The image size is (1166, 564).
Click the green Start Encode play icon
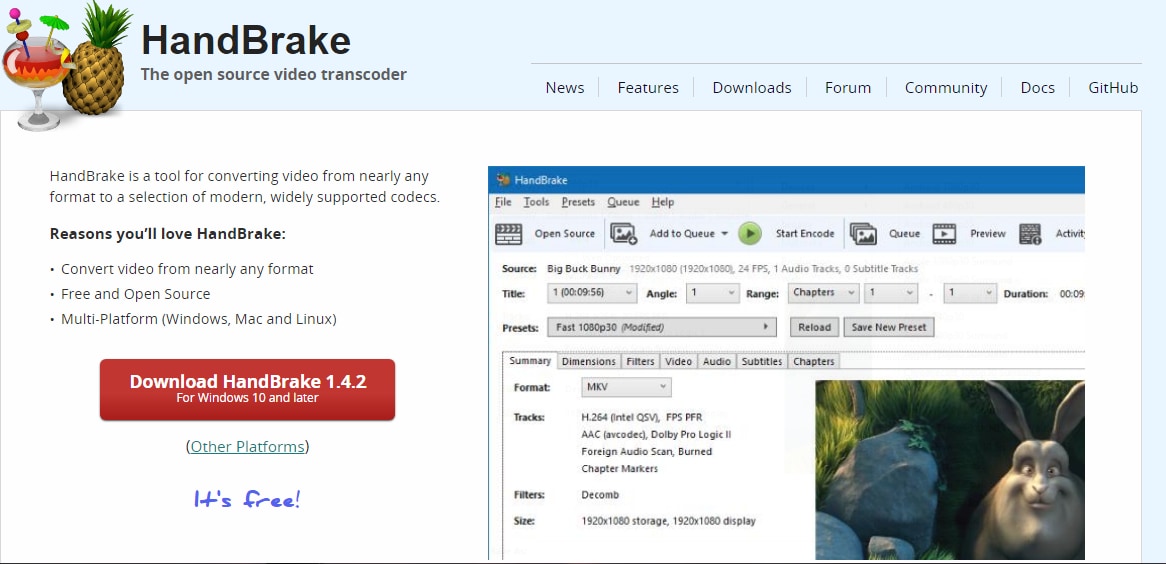click(750, 234)
